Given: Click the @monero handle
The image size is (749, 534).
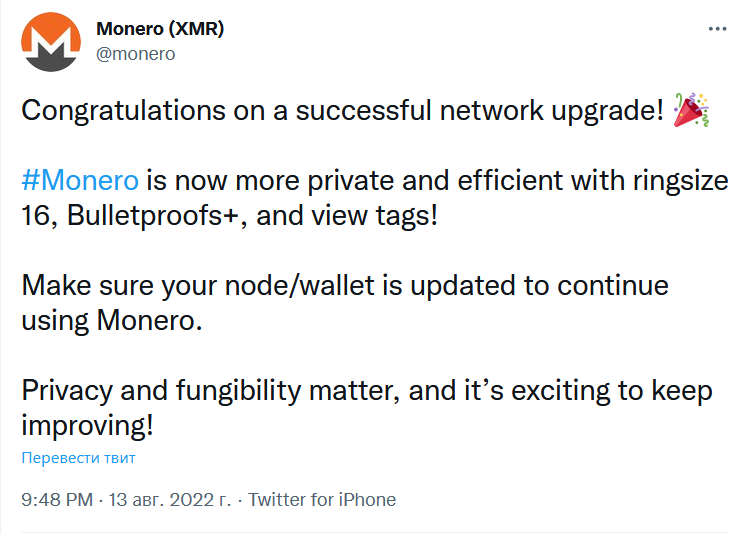Looking at the screenshot, I should [135, 54].
